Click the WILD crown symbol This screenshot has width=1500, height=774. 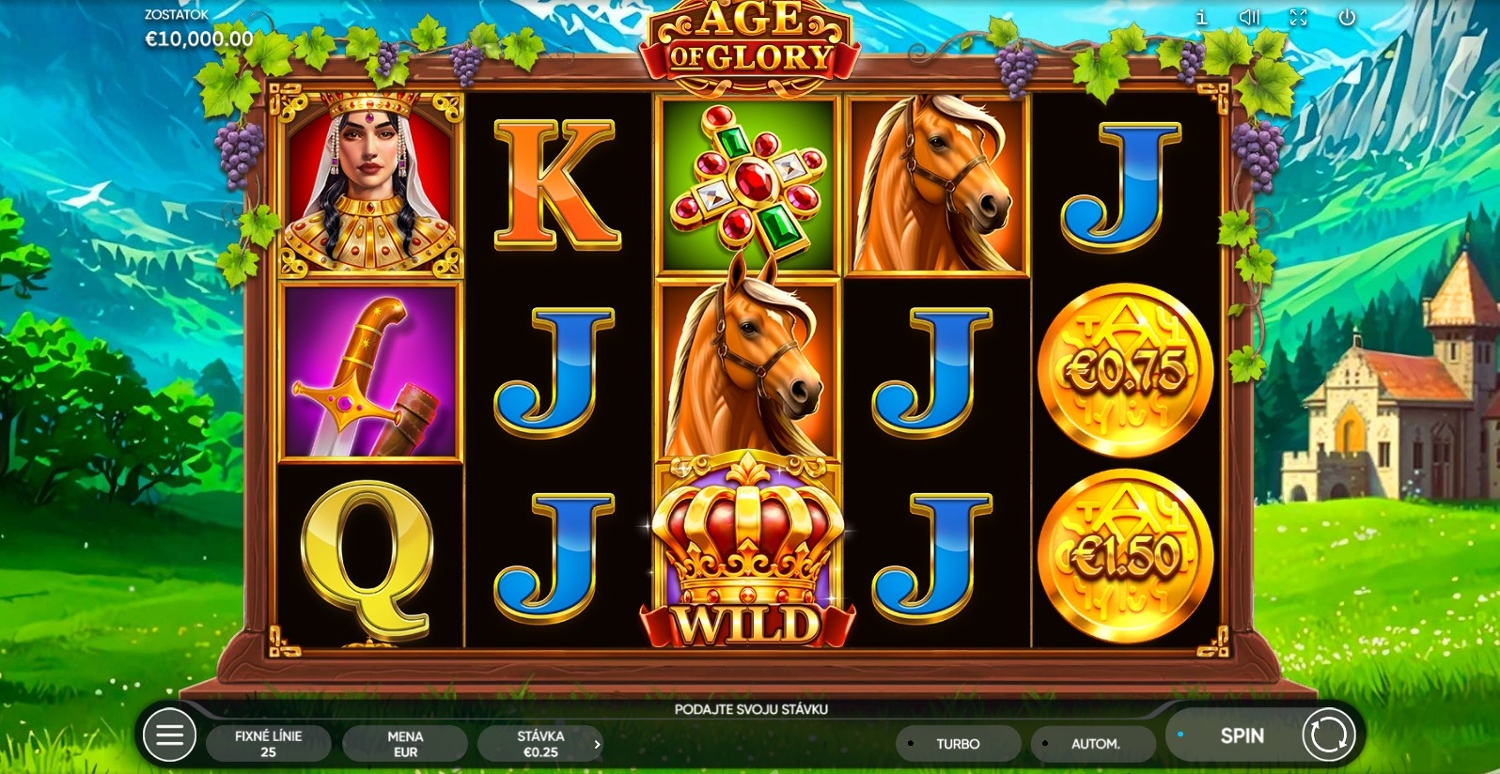coord(748,550)
